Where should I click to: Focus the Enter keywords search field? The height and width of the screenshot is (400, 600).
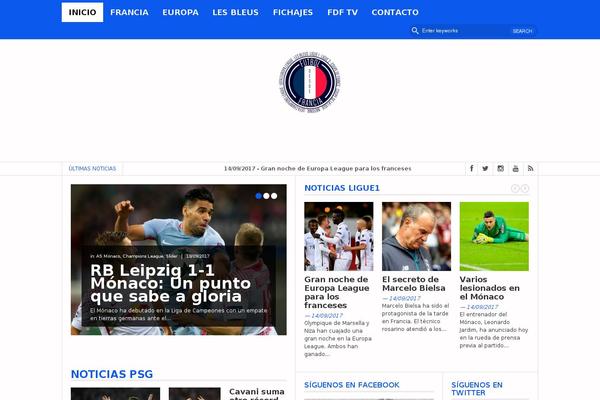(x=464, y=31)
